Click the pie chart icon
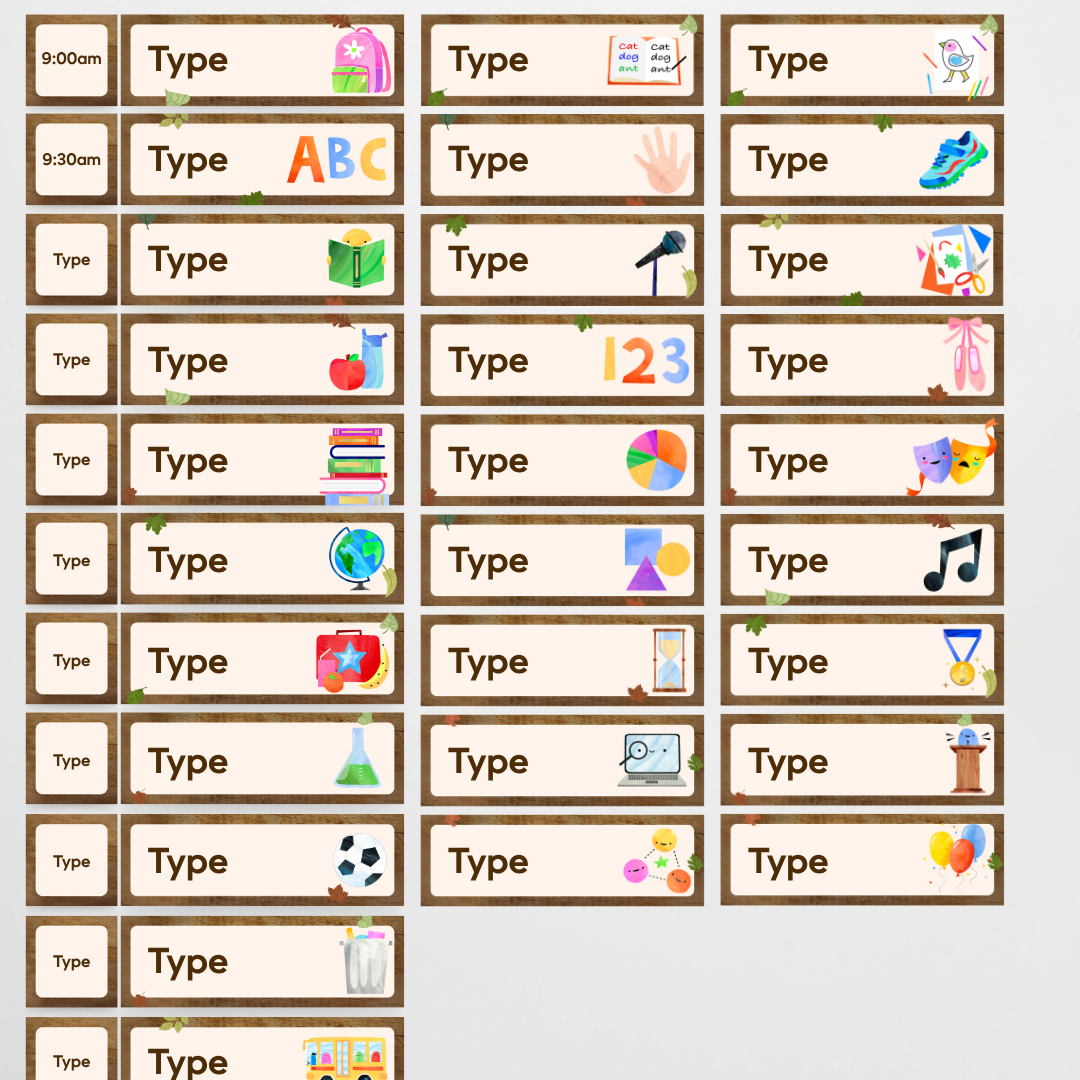The height and width of the screenshot is (1080, 1080). [x=656, y=459]
